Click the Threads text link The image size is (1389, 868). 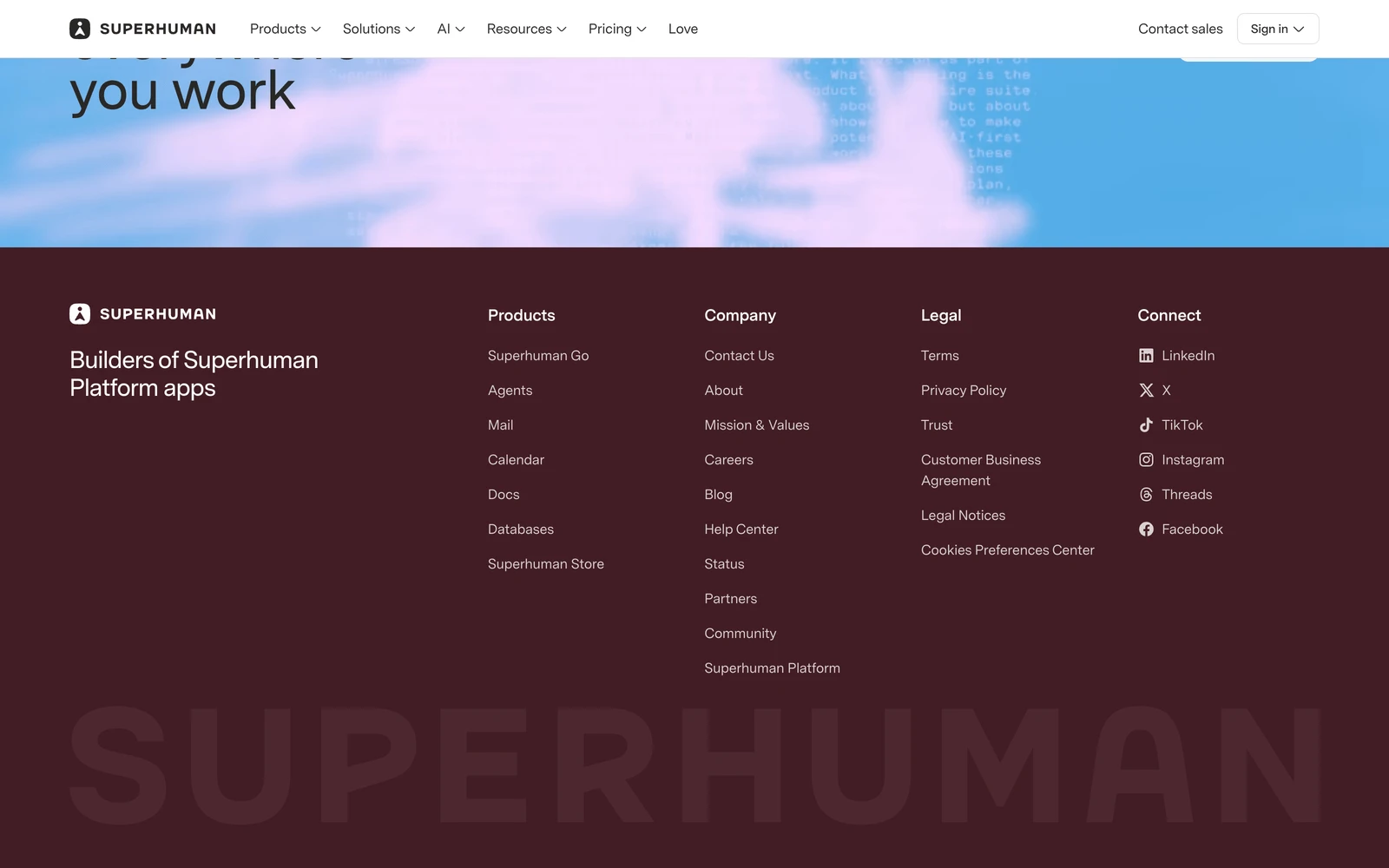[1188, 495]
